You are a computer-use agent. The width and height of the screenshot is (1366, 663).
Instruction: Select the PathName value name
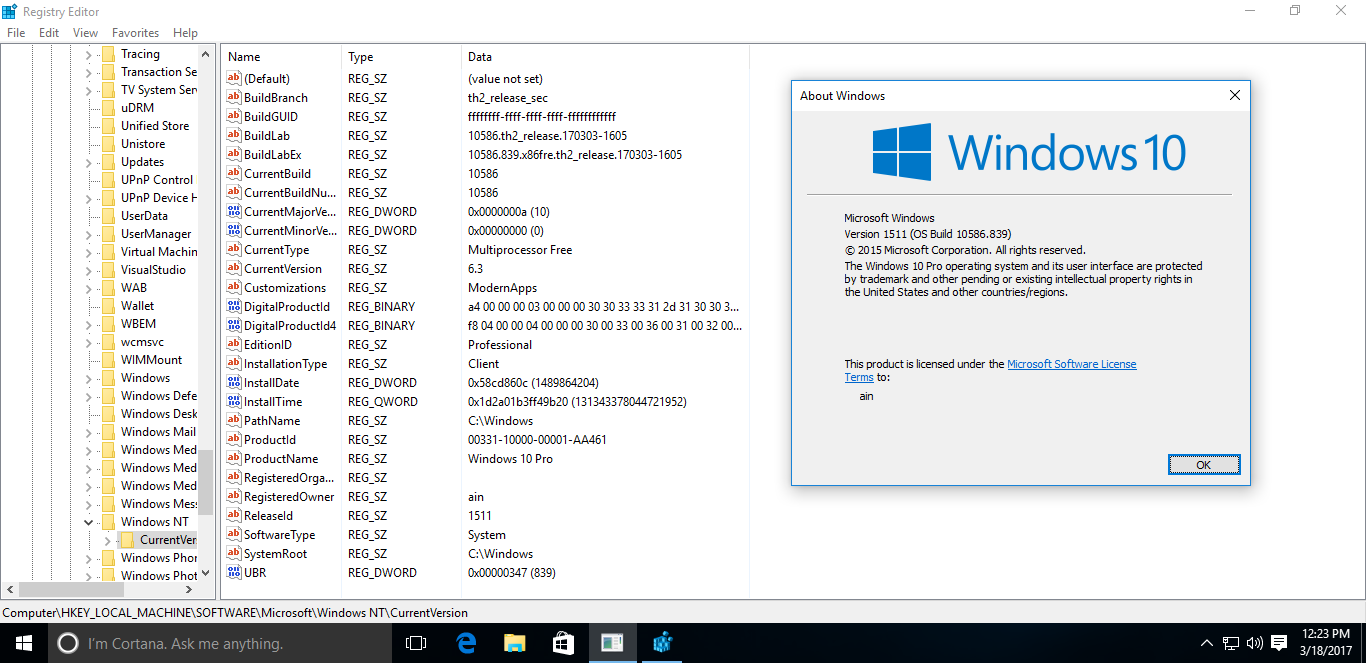[x=272, y=421]
